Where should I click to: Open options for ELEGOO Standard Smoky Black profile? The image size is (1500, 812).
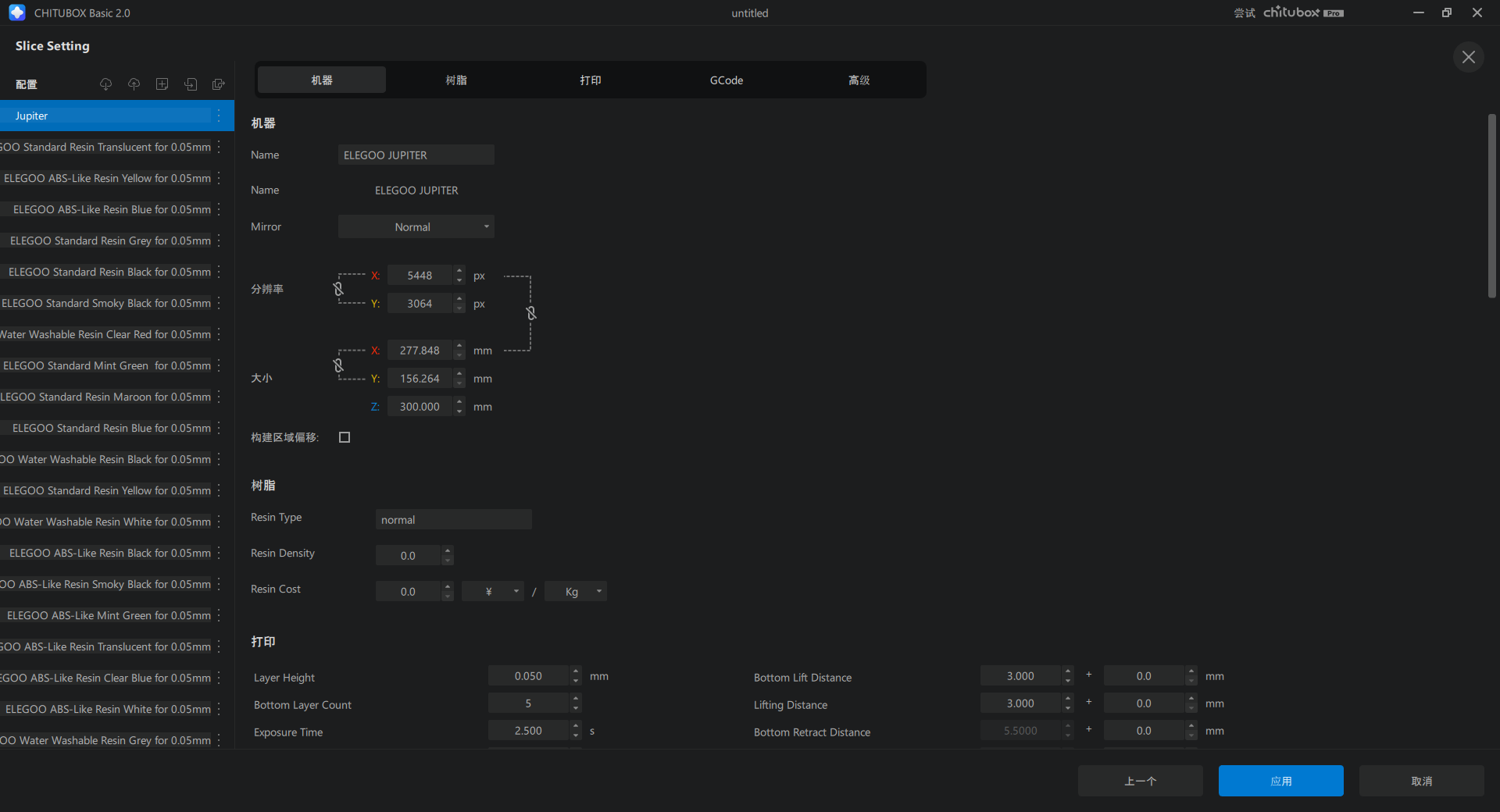click(219, 303)
